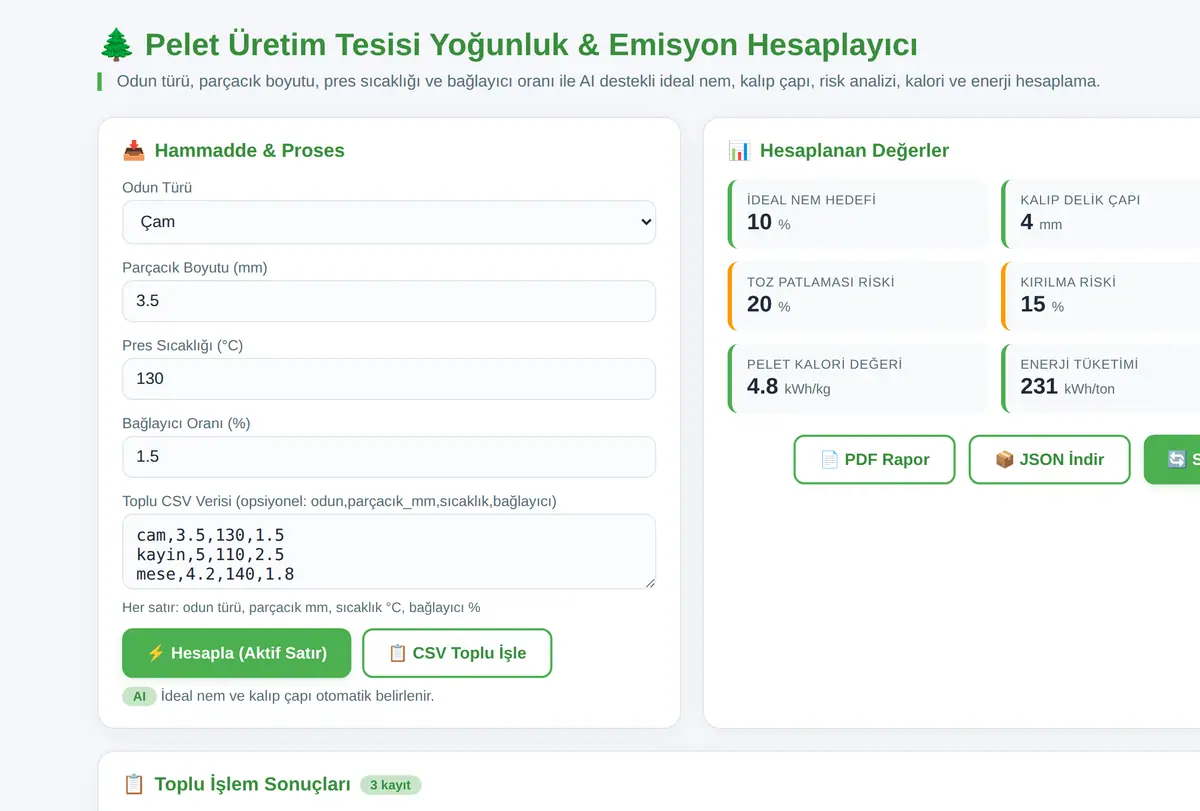This screenshot has height=811, width=1200.
Task: Click the CSV line cam,3.5,130,1.5
Action: [x=210, y=536]
